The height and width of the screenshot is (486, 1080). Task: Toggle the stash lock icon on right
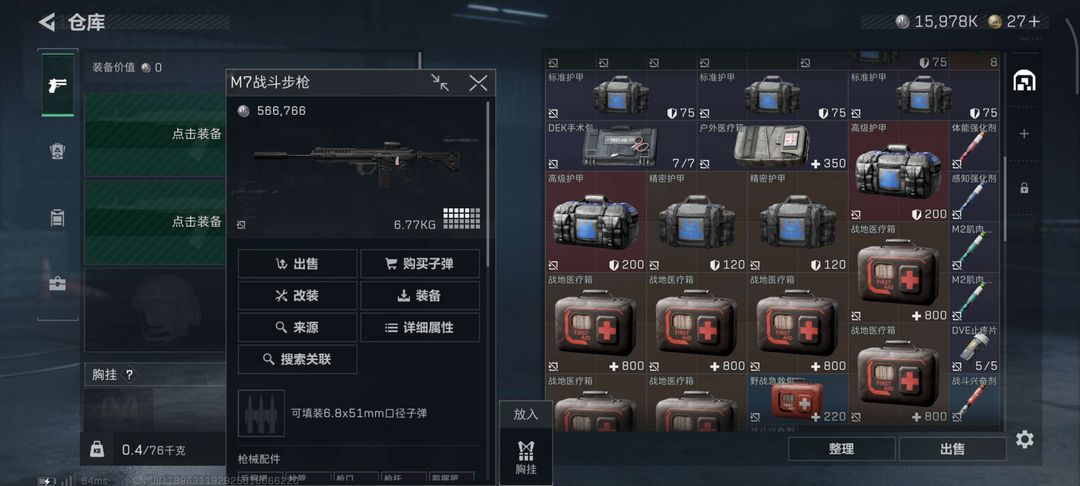(x=1024, y=187)
